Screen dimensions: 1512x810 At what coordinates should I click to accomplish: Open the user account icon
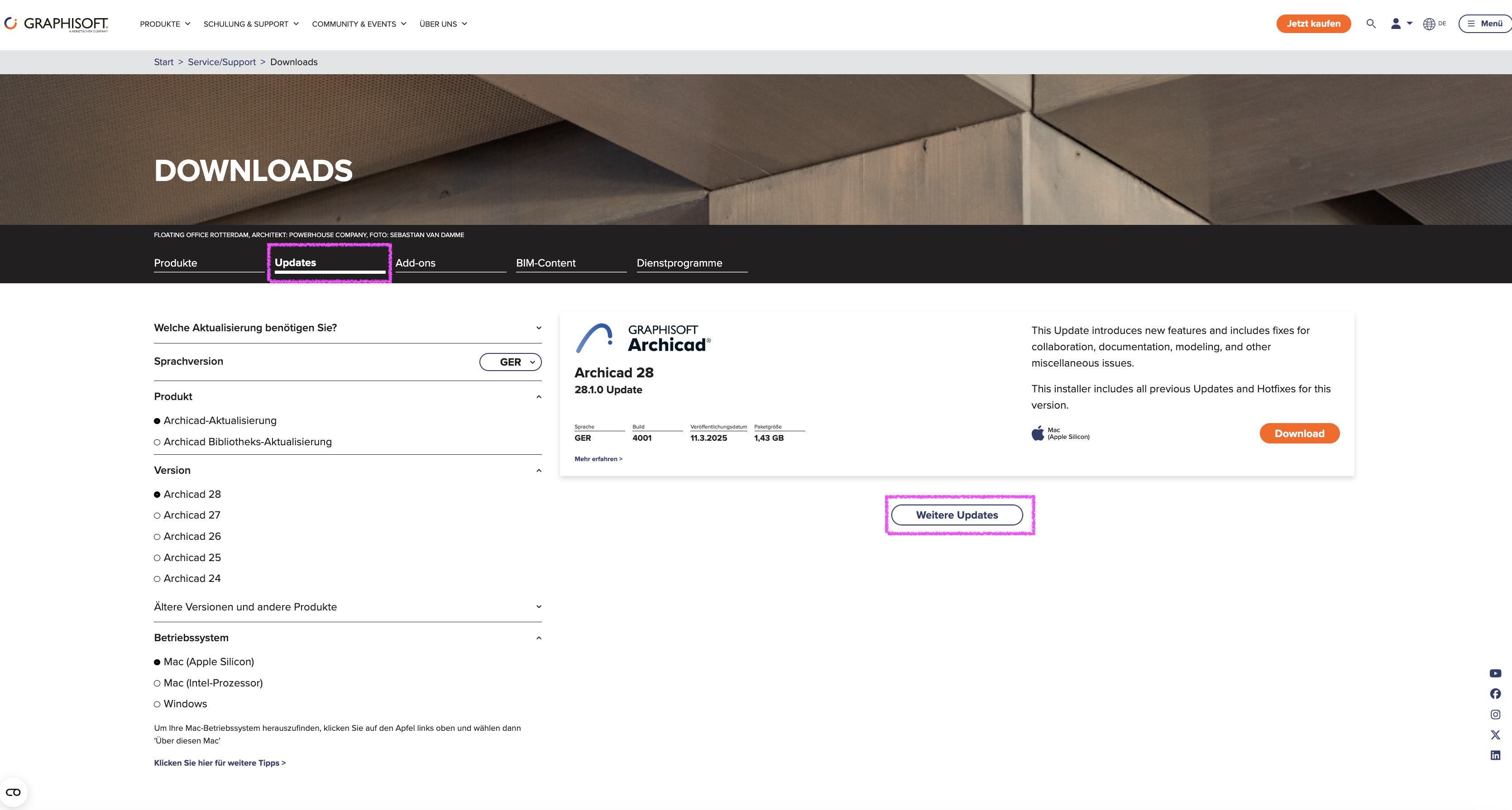[1396, 24]
